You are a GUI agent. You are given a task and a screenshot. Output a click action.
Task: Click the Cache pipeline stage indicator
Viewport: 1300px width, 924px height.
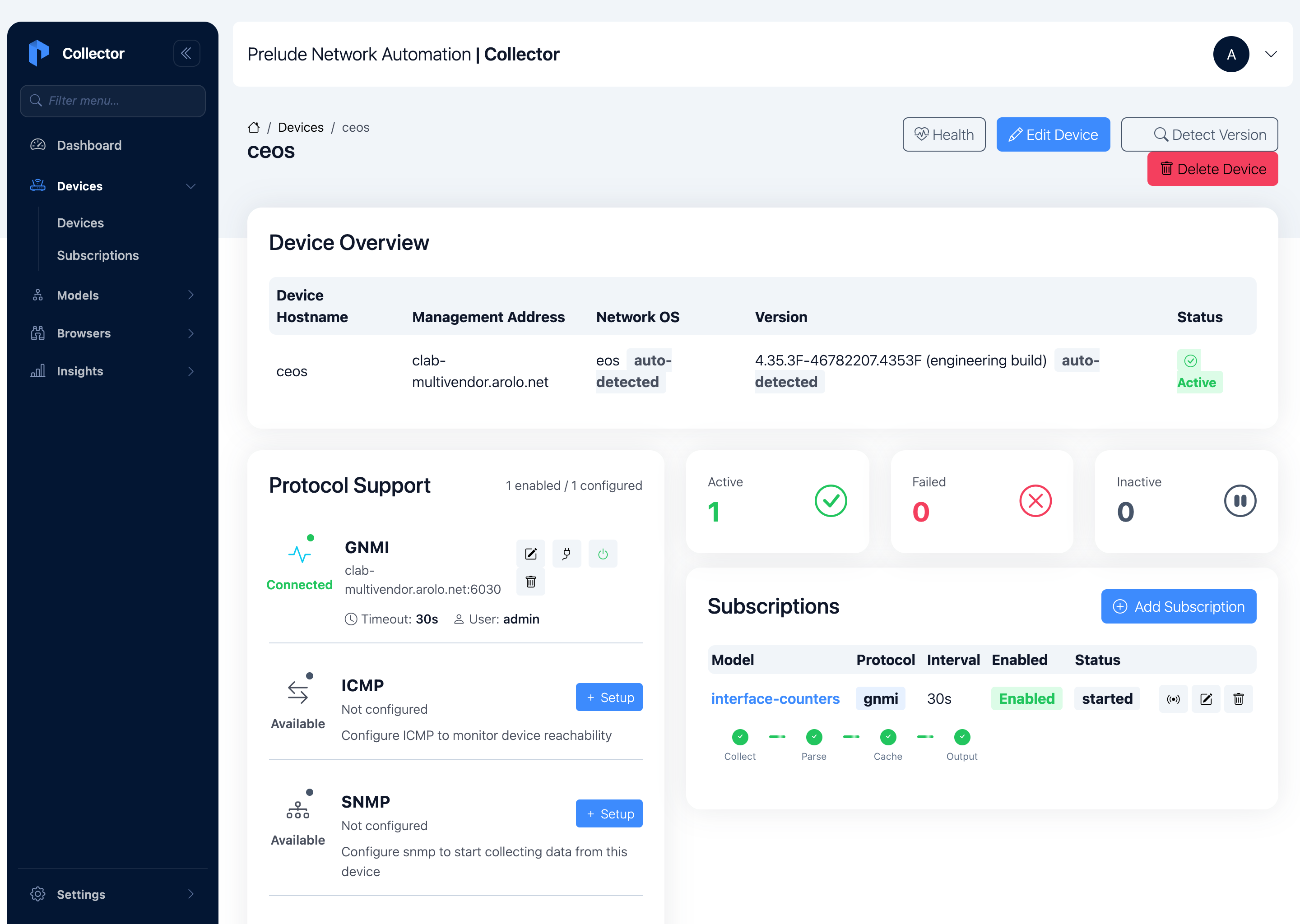click(x=888, y=737)
